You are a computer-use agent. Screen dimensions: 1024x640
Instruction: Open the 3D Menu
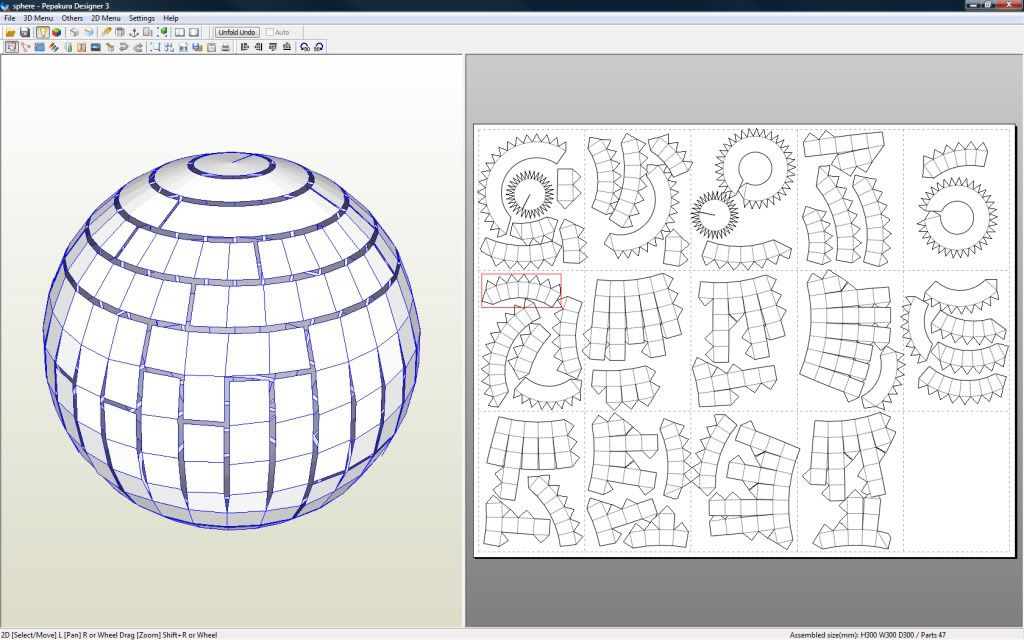click(38, 18)
